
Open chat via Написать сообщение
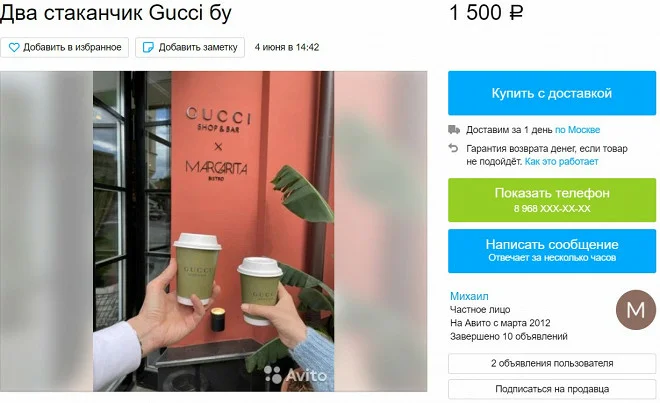pyautogui.click(x=552, y=251)
